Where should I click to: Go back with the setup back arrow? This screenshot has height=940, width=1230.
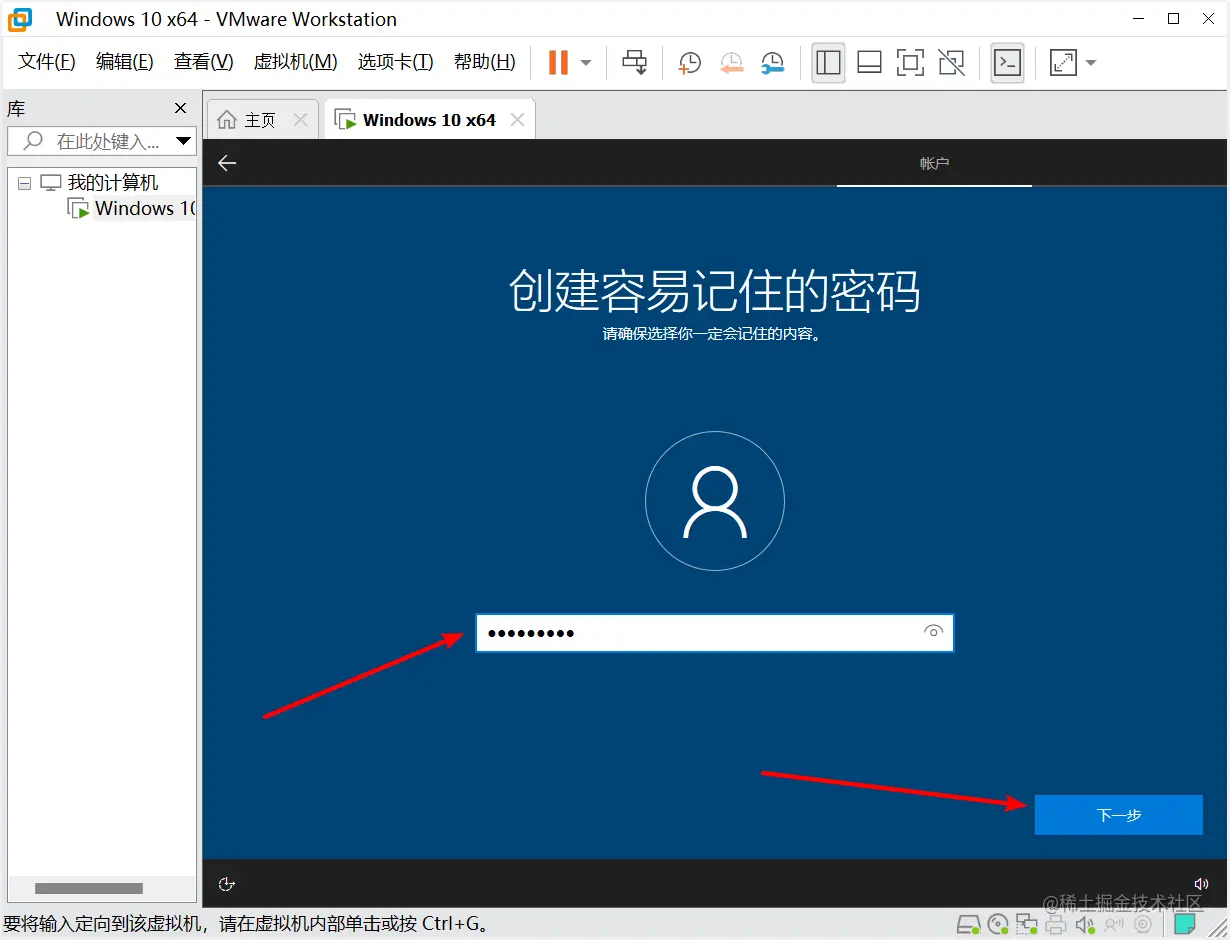[227, 163]
